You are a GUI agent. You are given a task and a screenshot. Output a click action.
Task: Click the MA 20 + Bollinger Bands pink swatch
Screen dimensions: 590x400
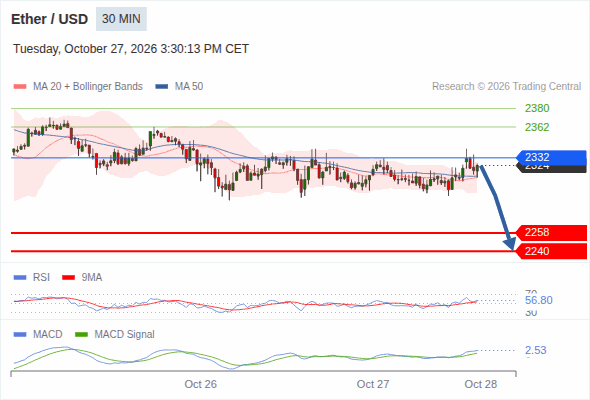(20, 87)
